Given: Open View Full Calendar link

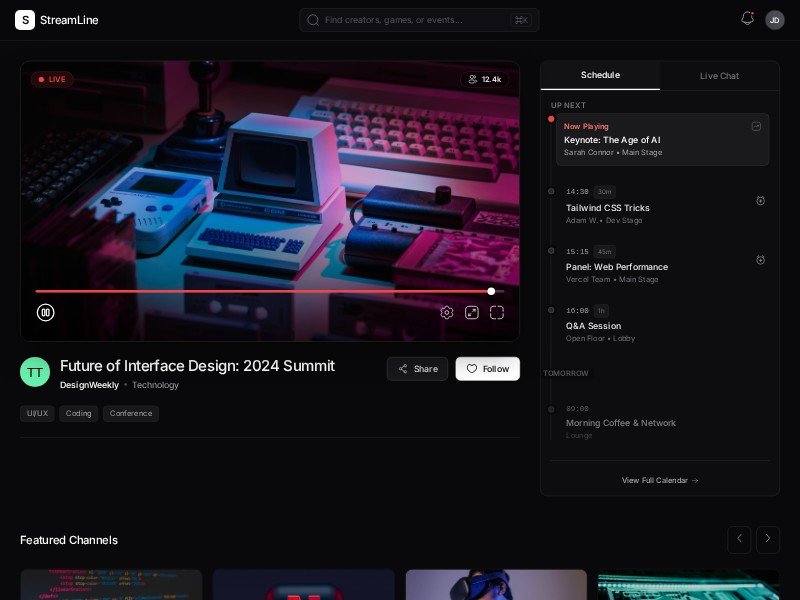Looking at the screenshot, I should [660, 481].
